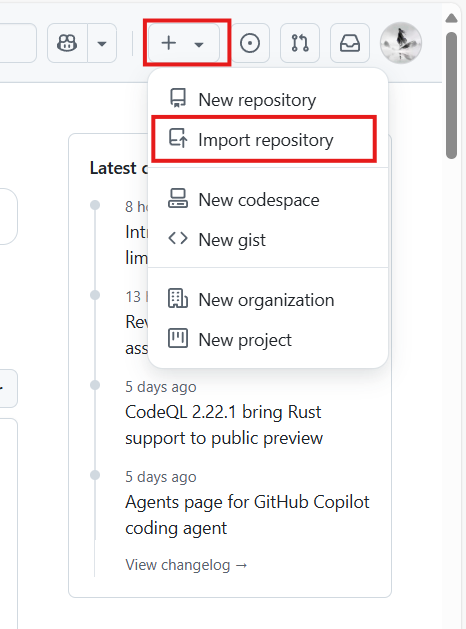
Task: Open the Copilot chat icon
Action: [67, 43]
